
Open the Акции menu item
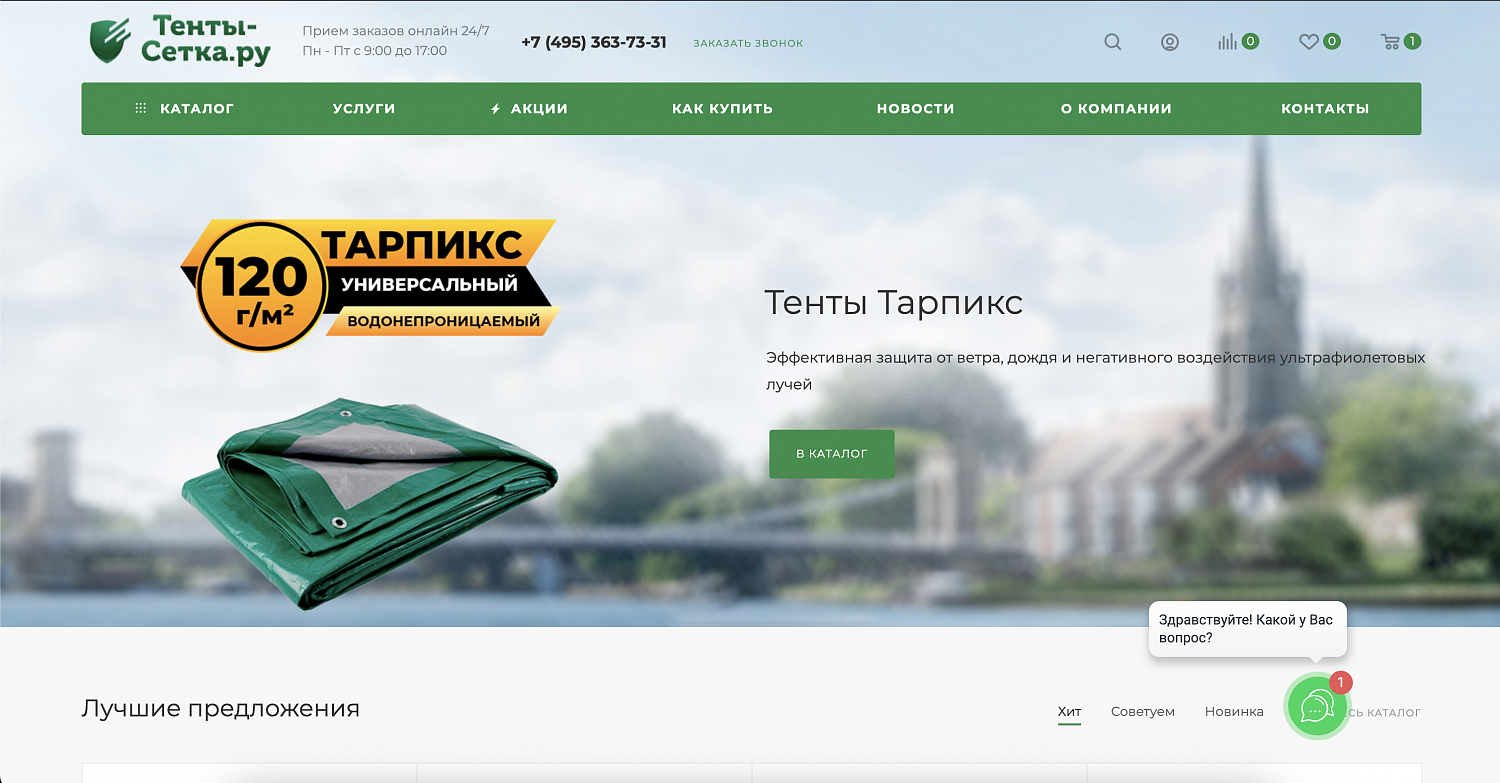coord(529,109)
